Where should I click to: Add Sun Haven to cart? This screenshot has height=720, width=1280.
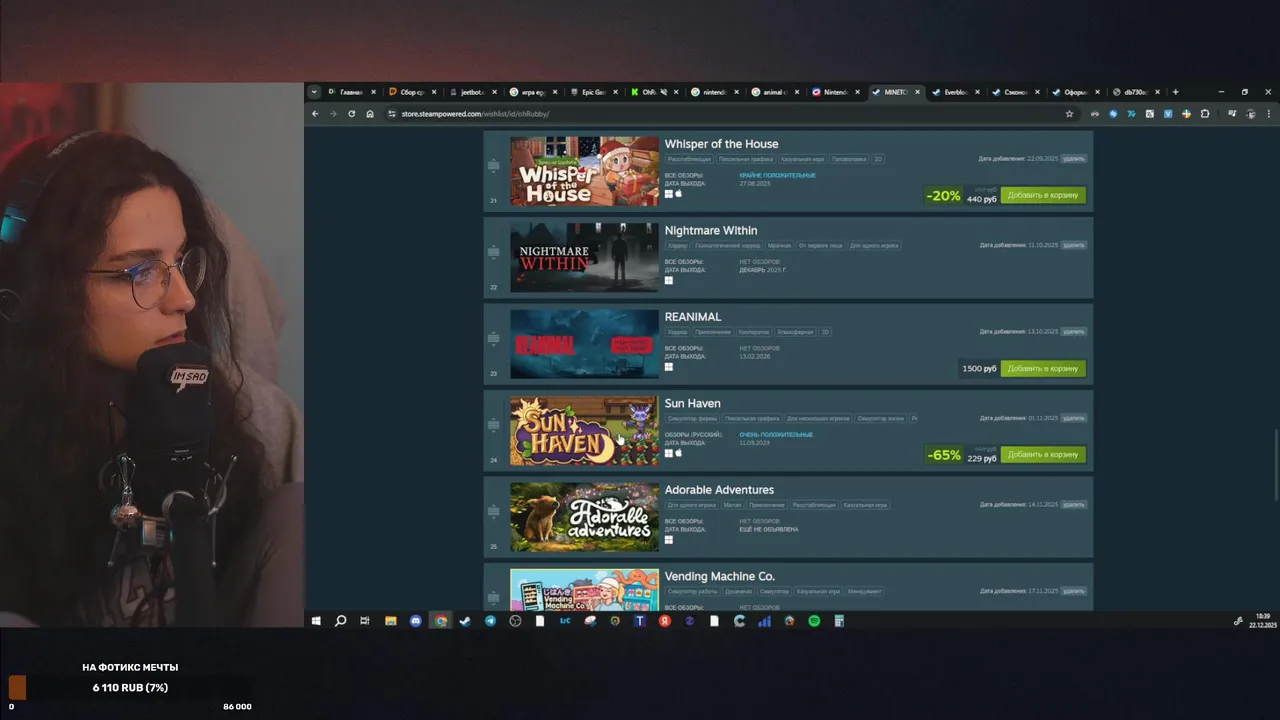1043,454
